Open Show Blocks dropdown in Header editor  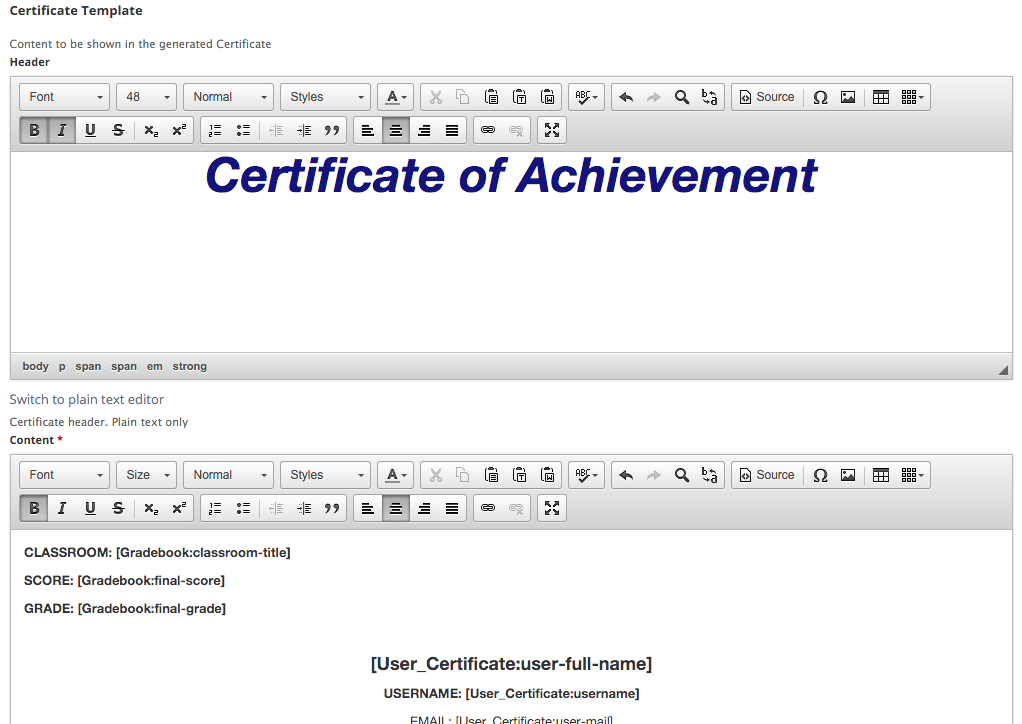[912, 97]
